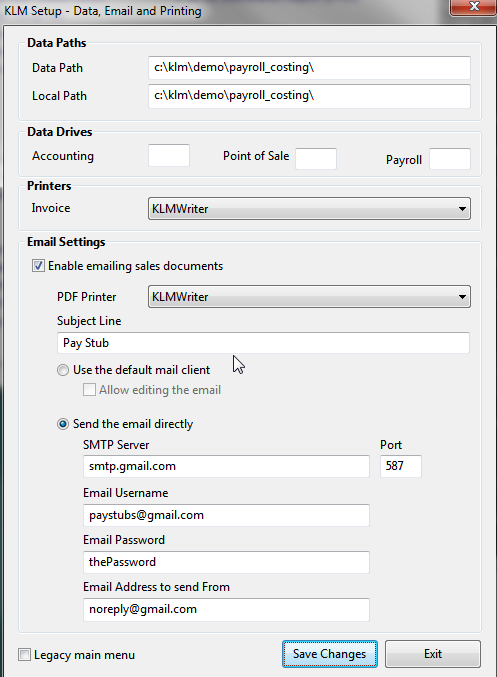Open the Invoice printer dropdown
The image size is (497, 677).
tap(309, 209)
